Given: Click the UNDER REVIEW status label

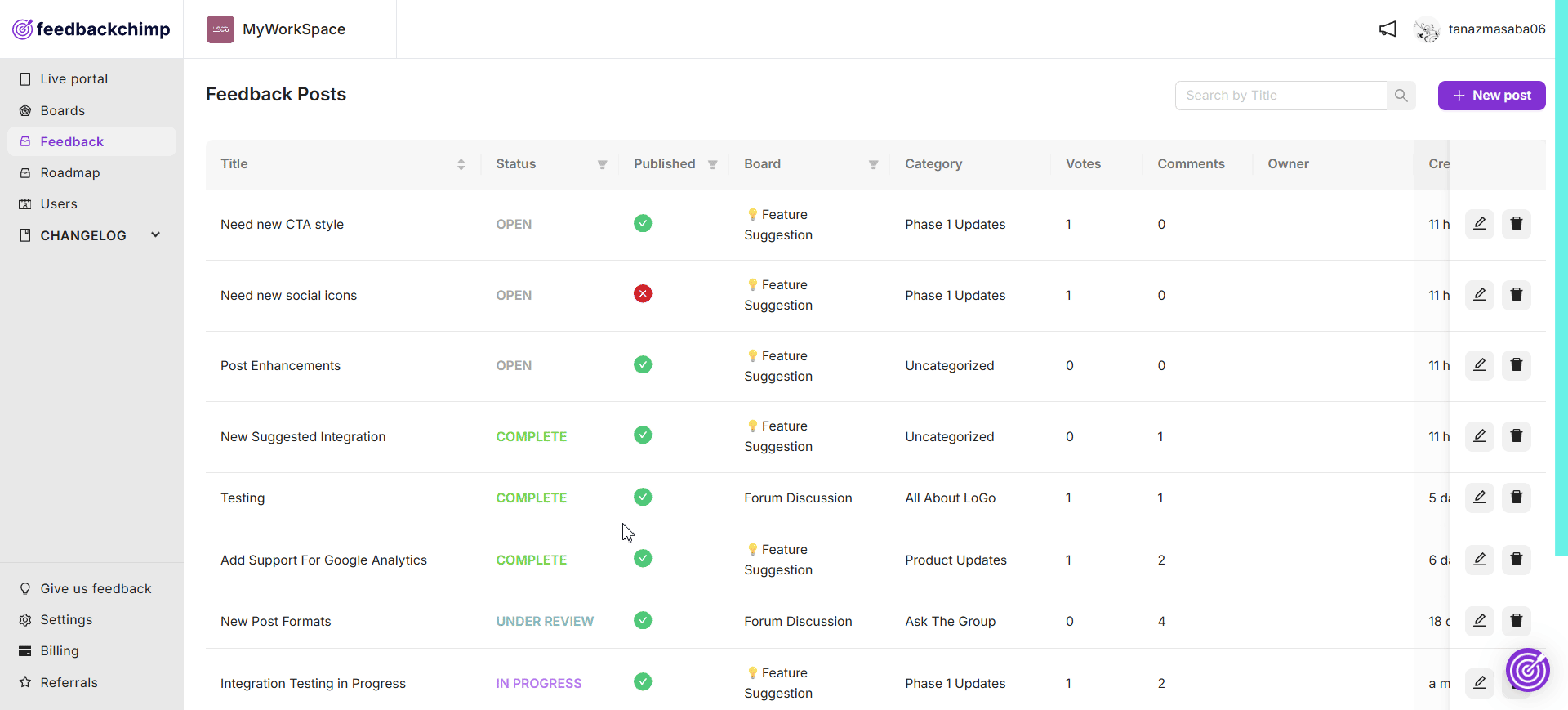Looking at the screenshot, I should click(545, 621).
